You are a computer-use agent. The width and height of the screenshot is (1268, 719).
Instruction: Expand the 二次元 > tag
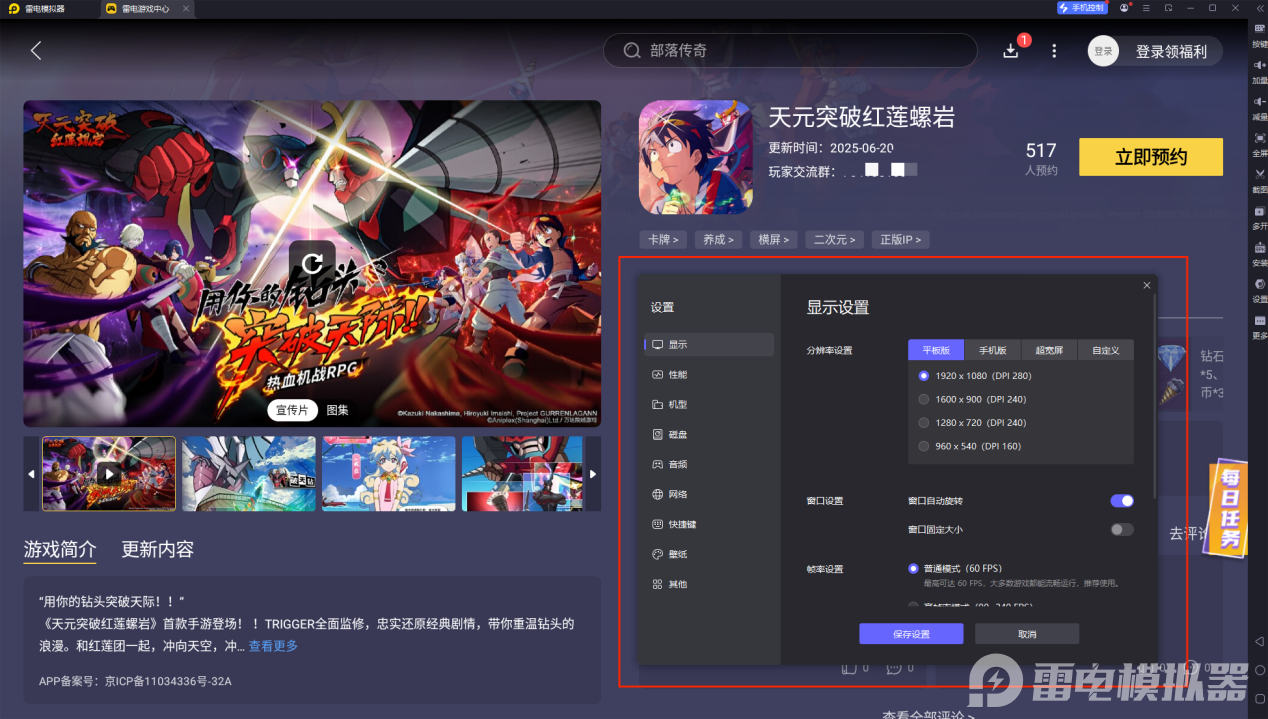835,240
